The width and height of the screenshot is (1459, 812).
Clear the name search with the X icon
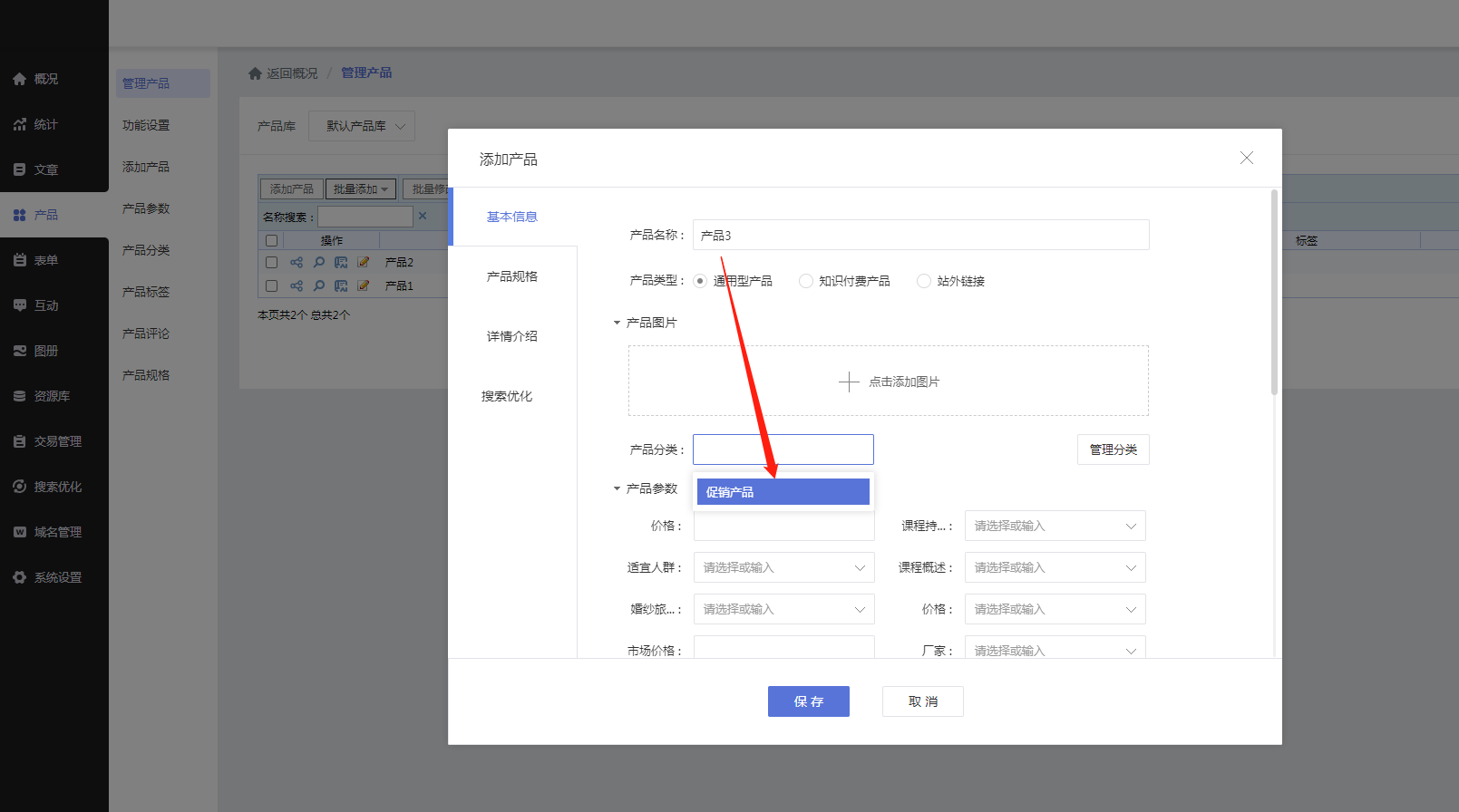tap(423, 217)
